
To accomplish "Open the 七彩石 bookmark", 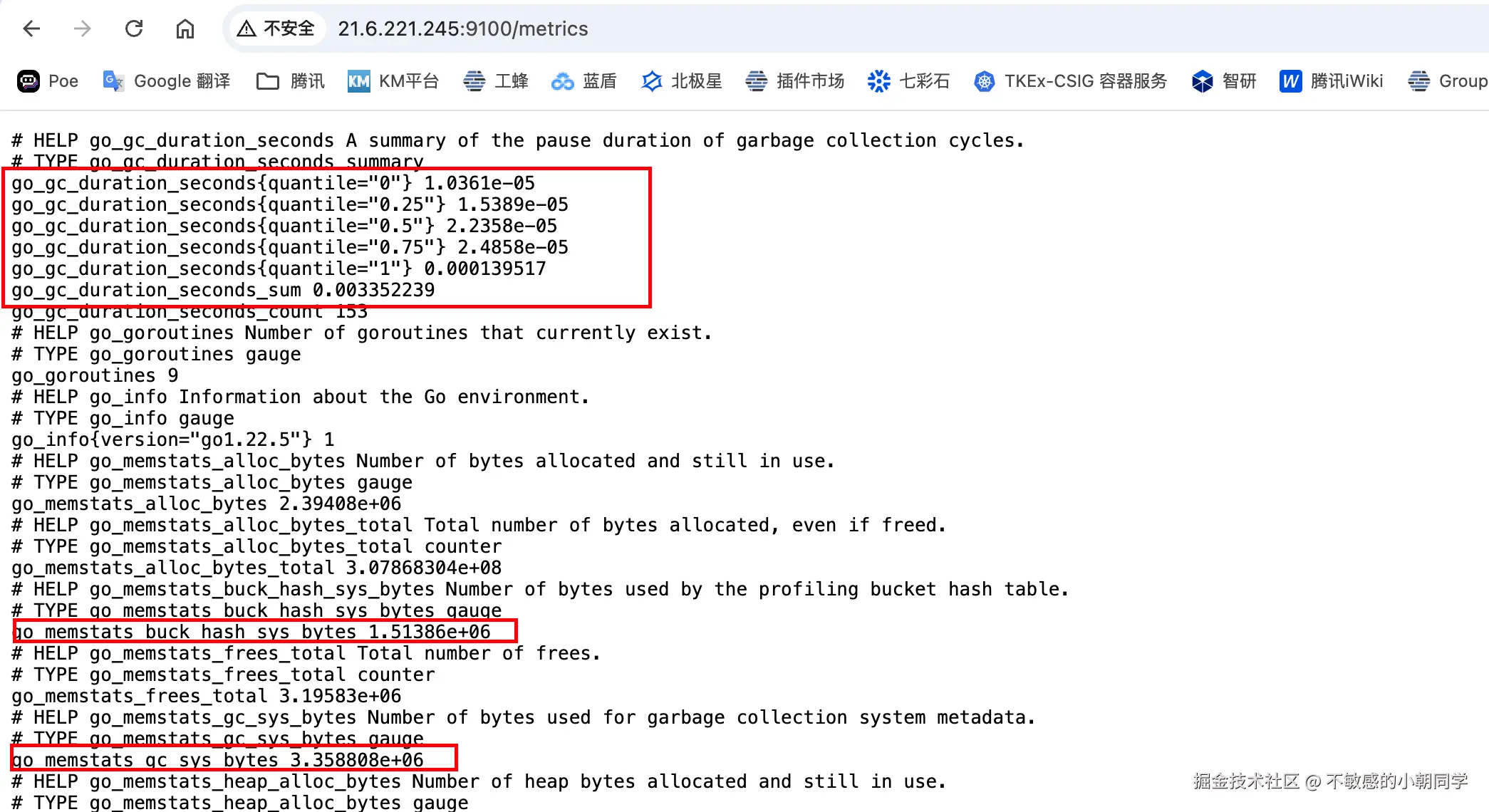I will 908,81.
